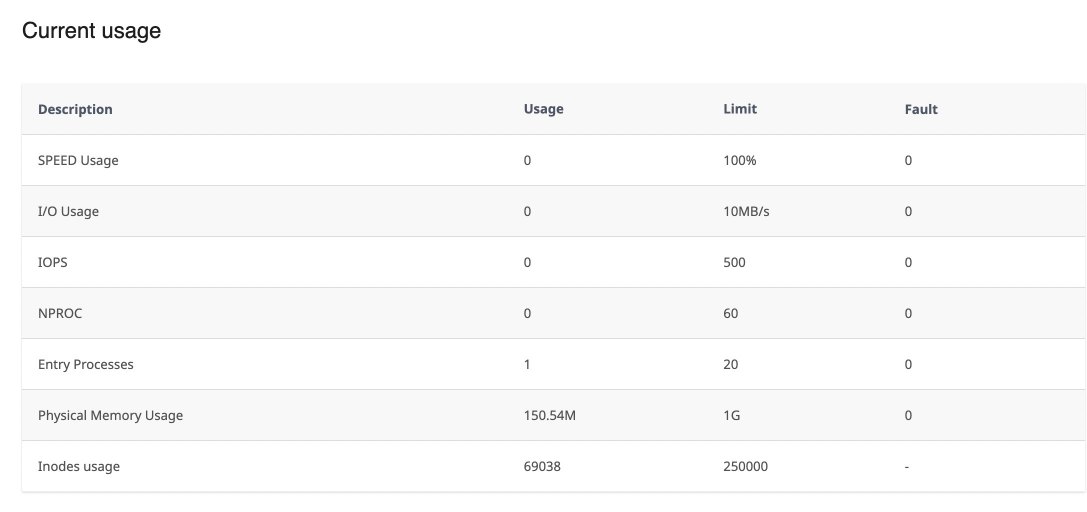Select the Fault column header
Screen dimensions: 1087x512
click(921, 109)
